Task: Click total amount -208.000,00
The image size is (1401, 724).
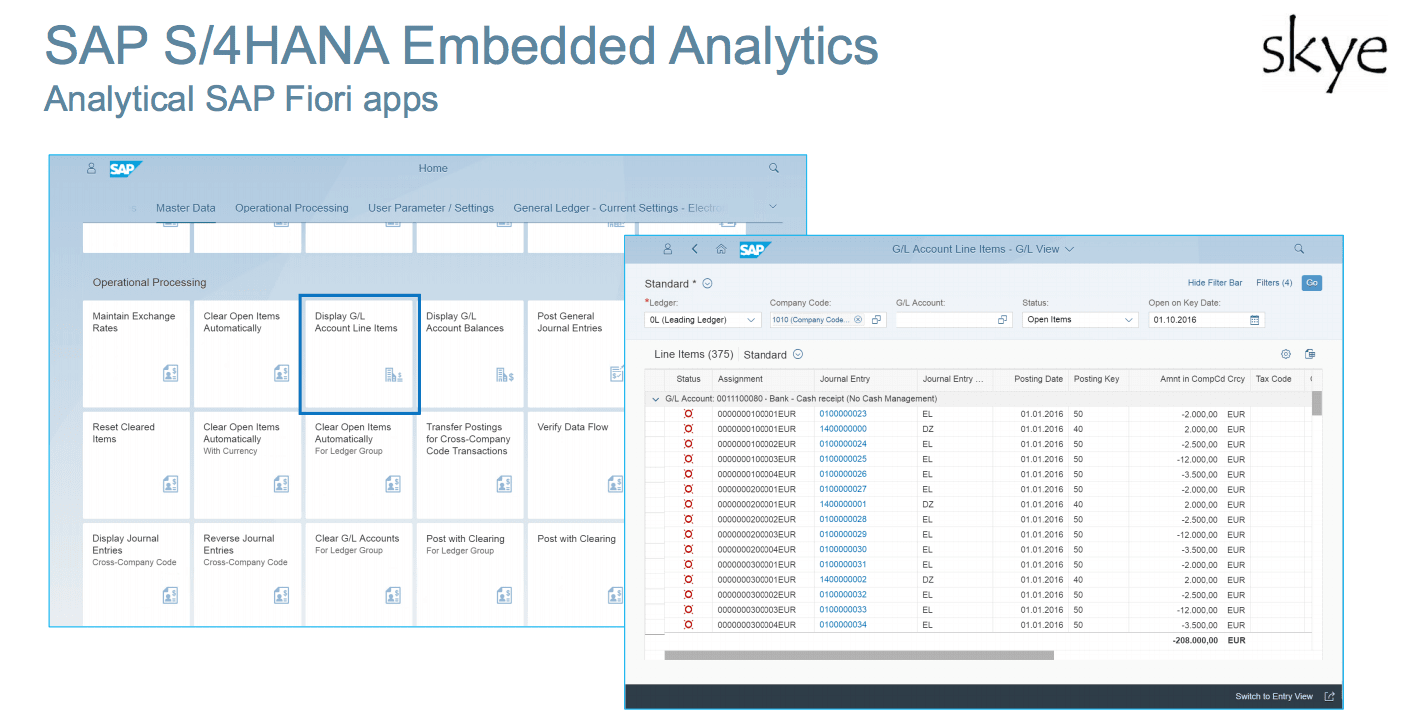Action: click(x=1195, y=640)
